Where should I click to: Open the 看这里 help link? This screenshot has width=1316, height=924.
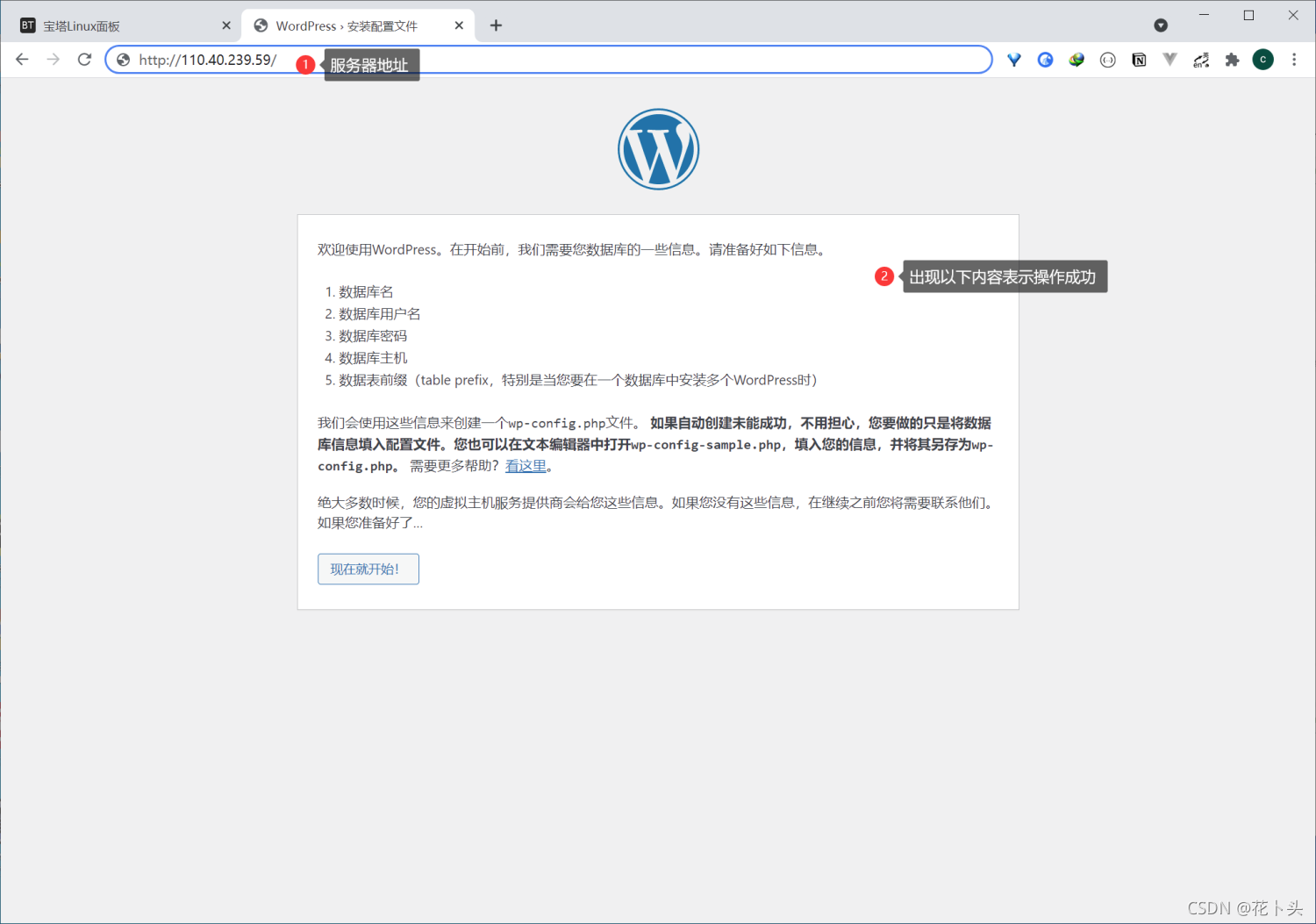(x=526, y=466)
